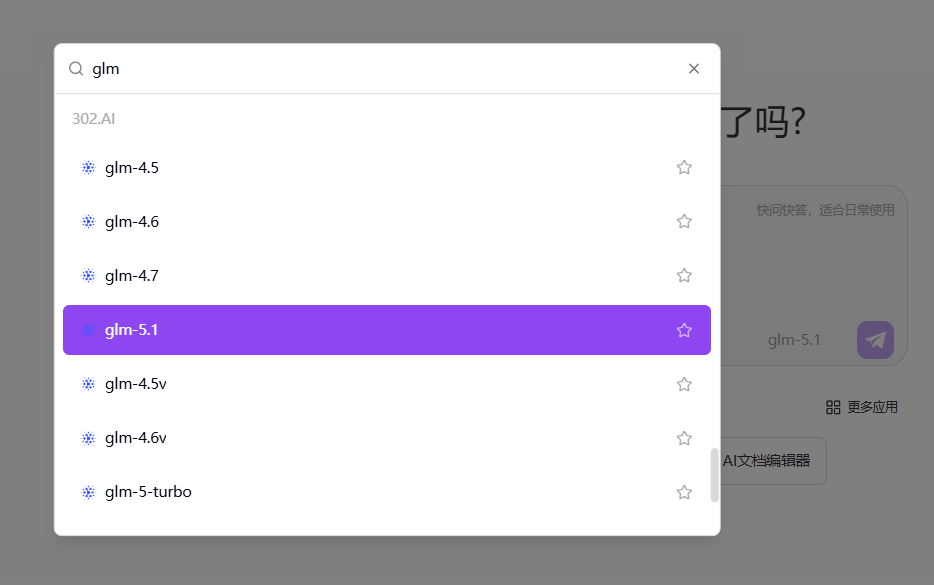The width and height of the screenshot is (934, 585).
Task: Click the search field containing "glm"
Action: 380,69
